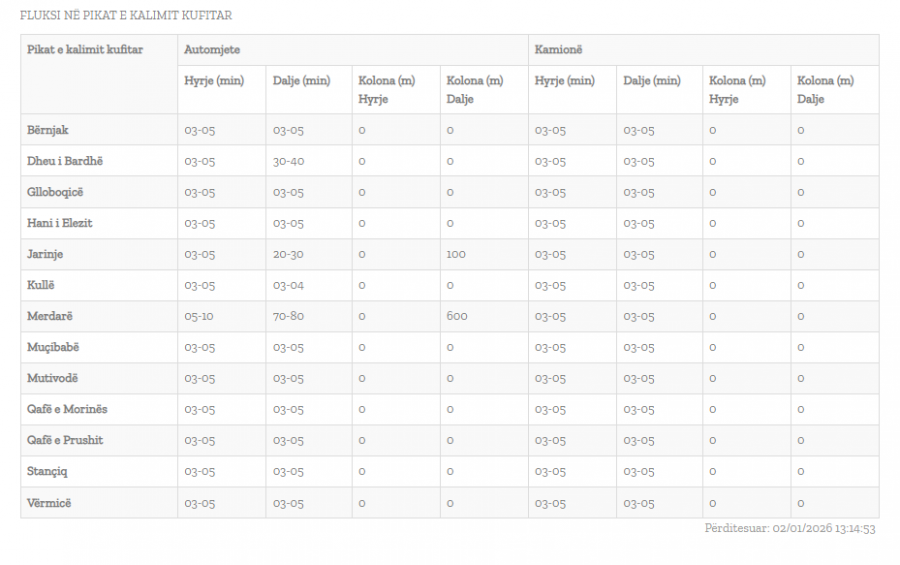Click the 'Përditësuar' last-updated timestamp

[789, 528]
